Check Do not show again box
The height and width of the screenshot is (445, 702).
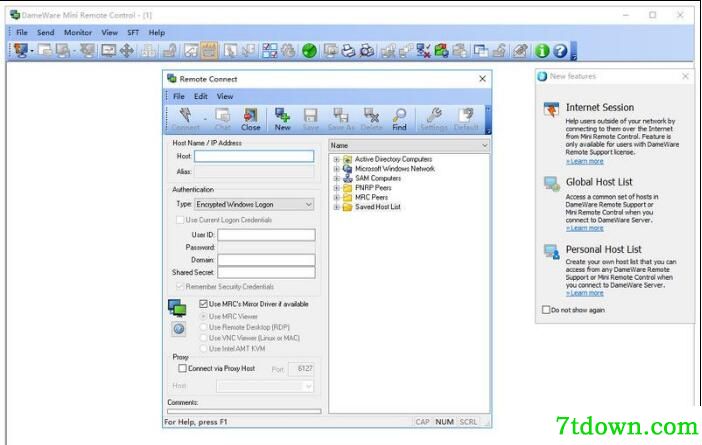(x=546, y=310)
